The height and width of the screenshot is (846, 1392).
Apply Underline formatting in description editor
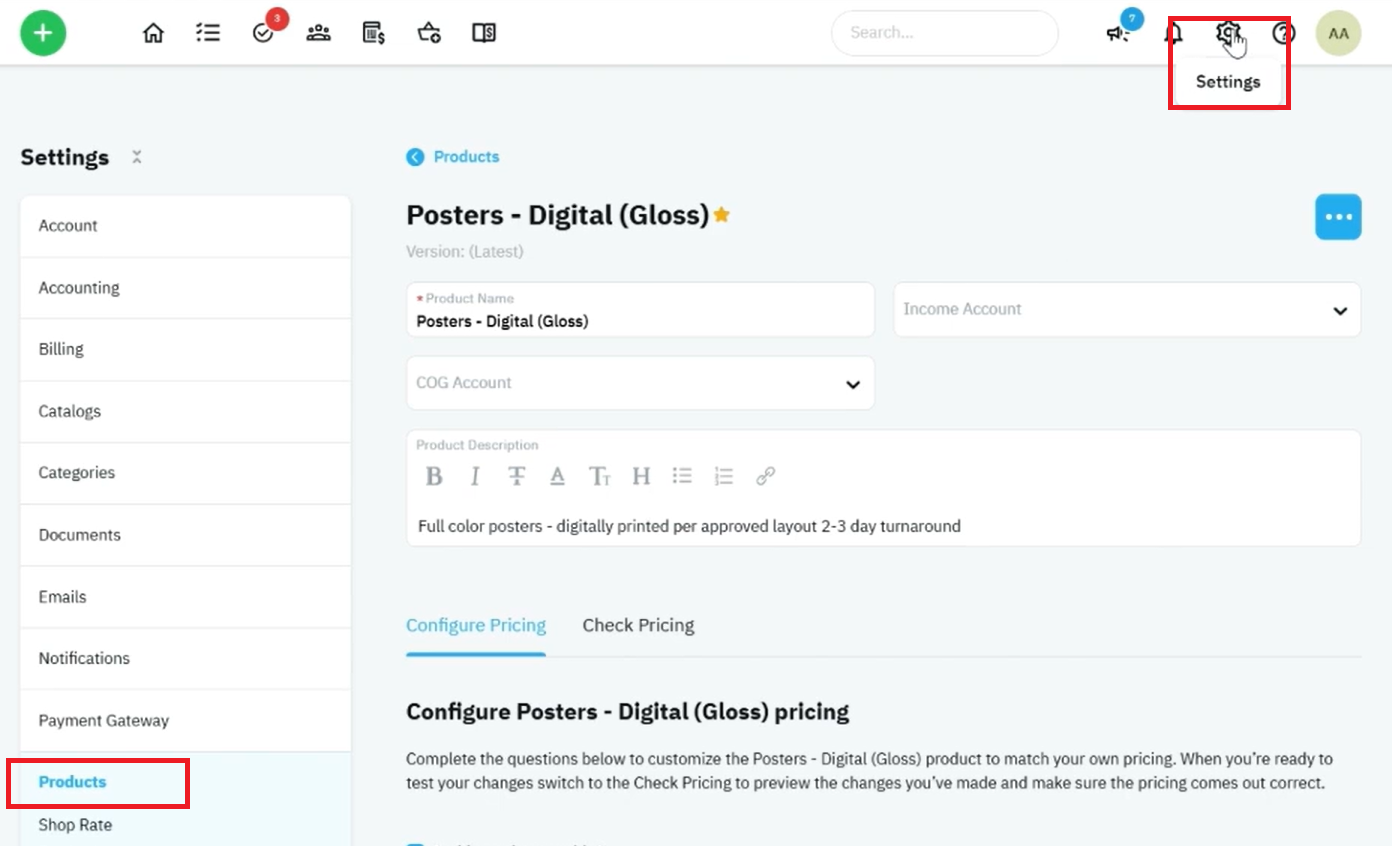tap(558, 476)
